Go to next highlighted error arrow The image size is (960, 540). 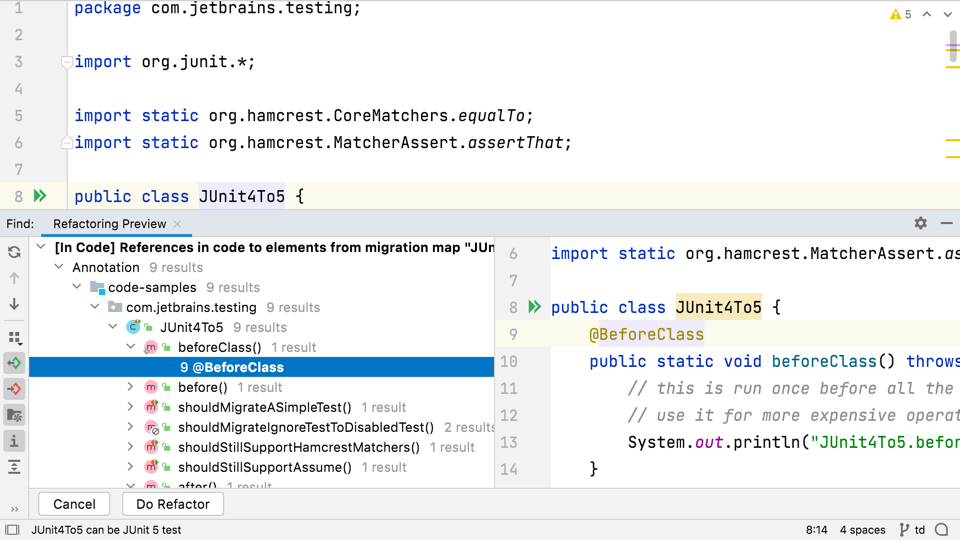949,15
